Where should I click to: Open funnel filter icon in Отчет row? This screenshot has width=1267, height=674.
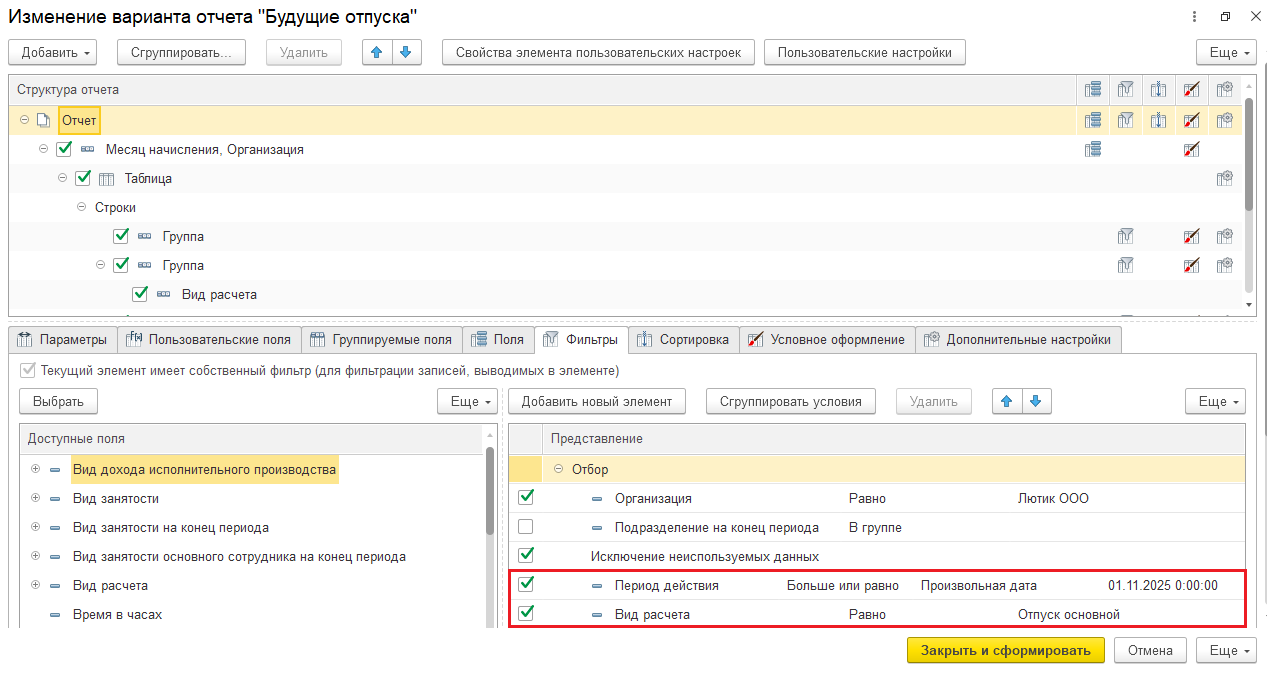(1125, 120)
